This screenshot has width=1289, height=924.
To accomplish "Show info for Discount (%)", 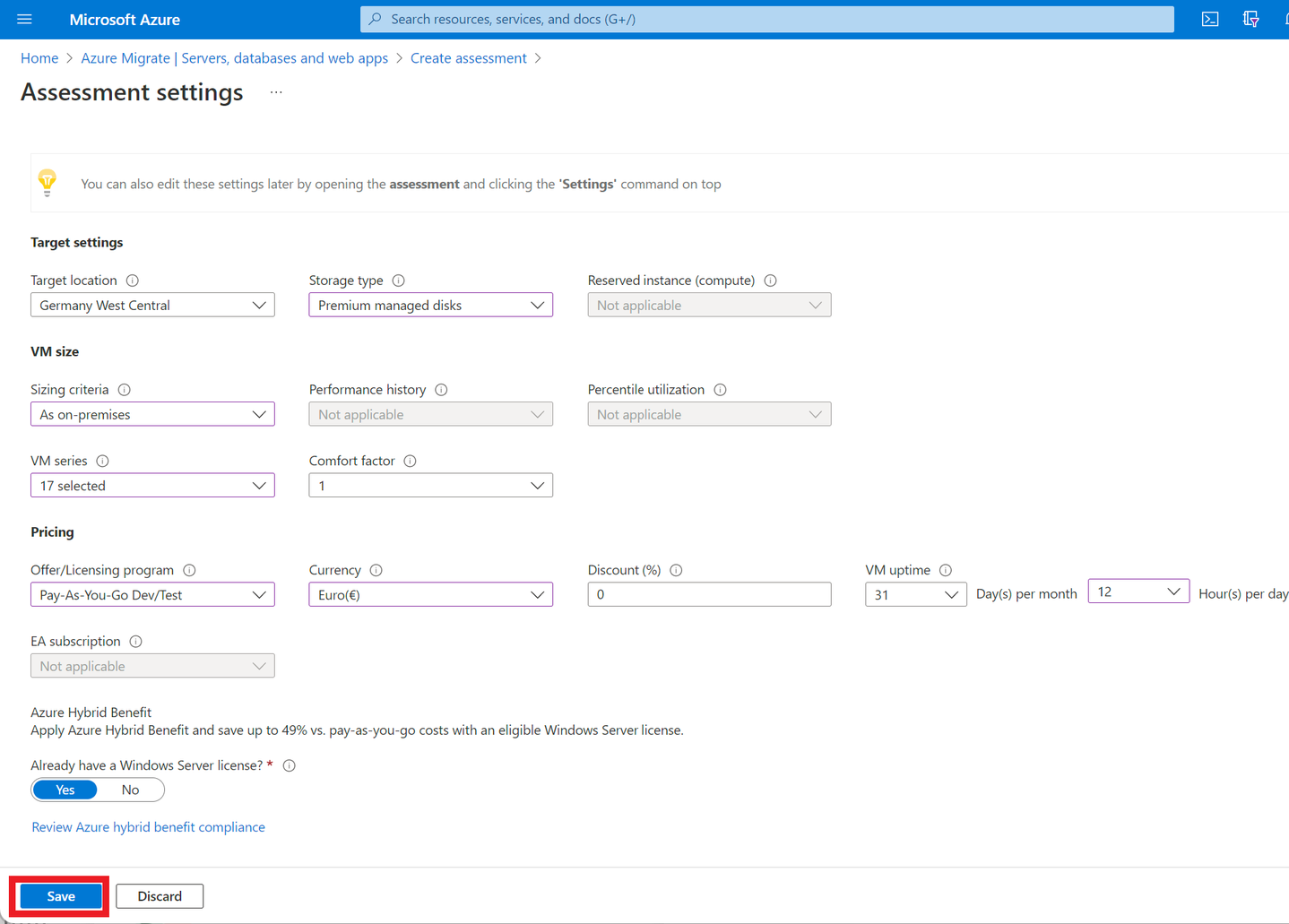I will pos(676,570).
